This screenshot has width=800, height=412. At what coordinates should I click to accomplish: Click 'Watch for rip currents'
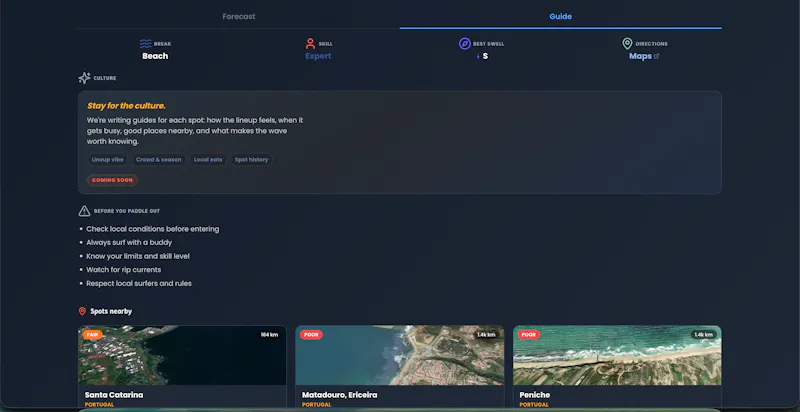click(x=123, y=270)
